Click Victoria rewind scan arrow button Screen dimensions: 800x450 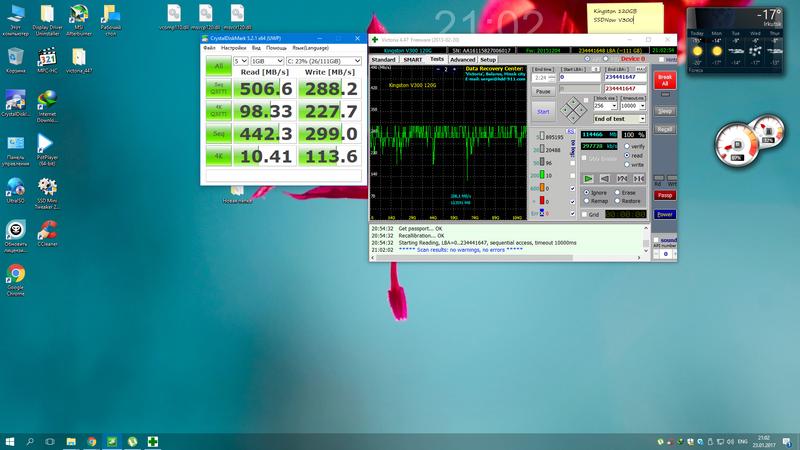coord(605,179)
